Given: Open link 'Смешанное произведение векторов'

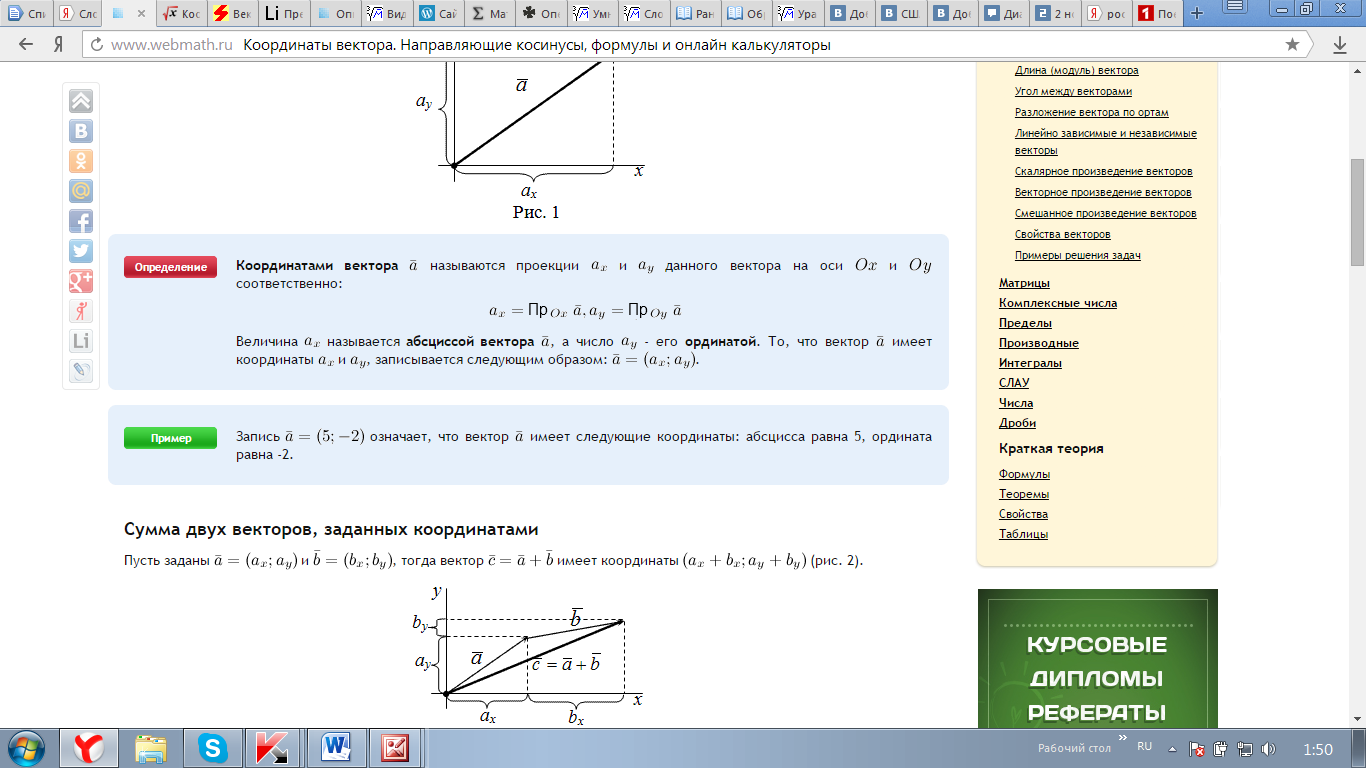Looking at the screenshot, I should tap(1105, 213).
